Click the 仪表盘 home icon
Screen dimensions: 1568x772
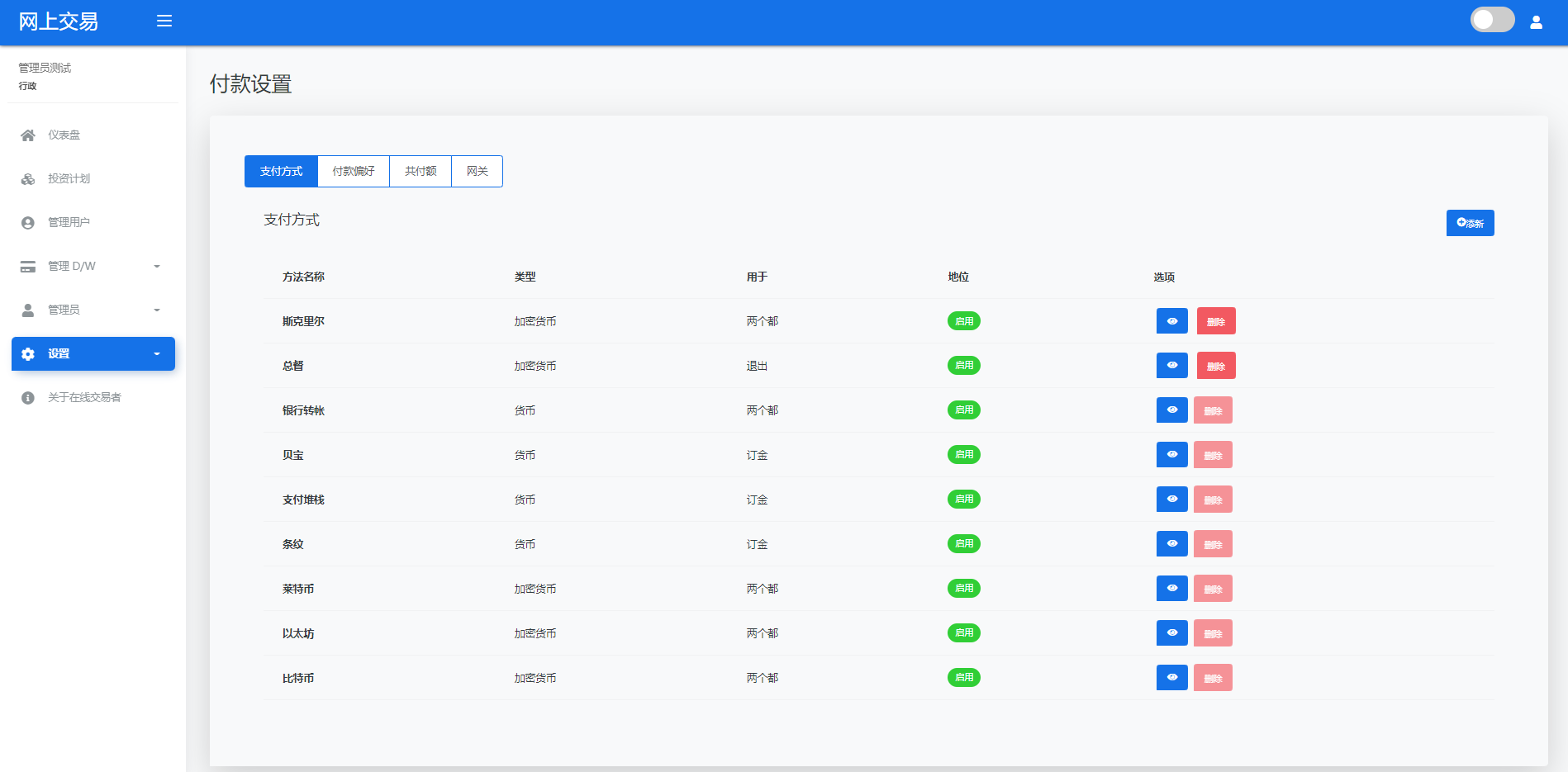pos(28,135)
